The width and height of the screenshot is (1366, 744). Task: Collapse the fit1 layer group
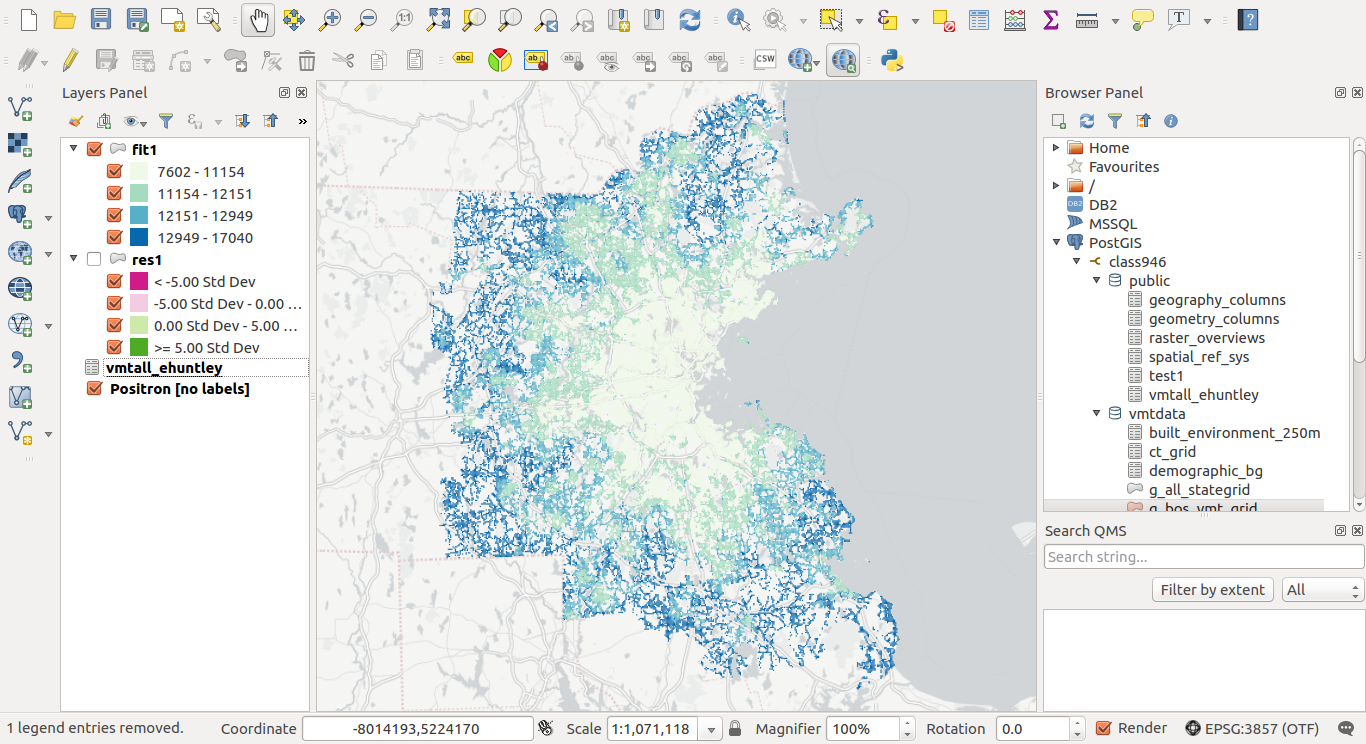pyautogui.click(x=73, y=149)
